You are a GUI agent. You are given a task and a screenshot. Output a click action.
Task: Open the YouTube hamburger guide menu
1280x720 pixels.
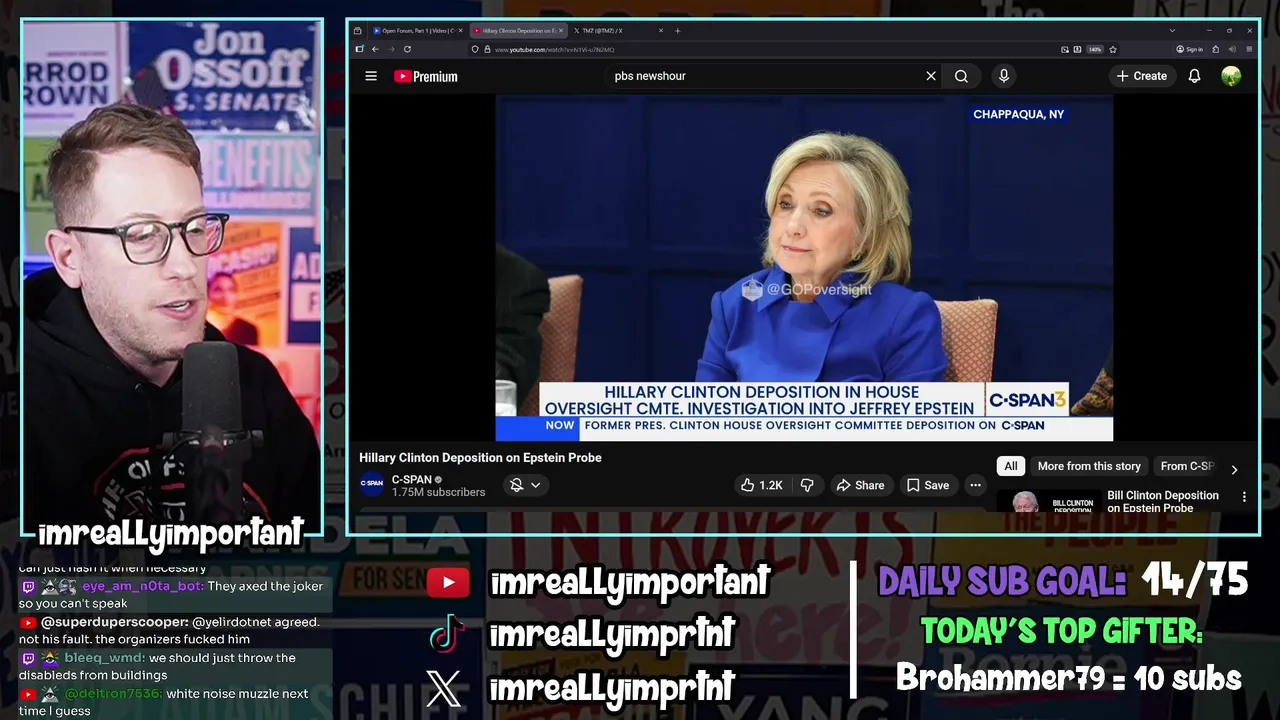point(371,76)
